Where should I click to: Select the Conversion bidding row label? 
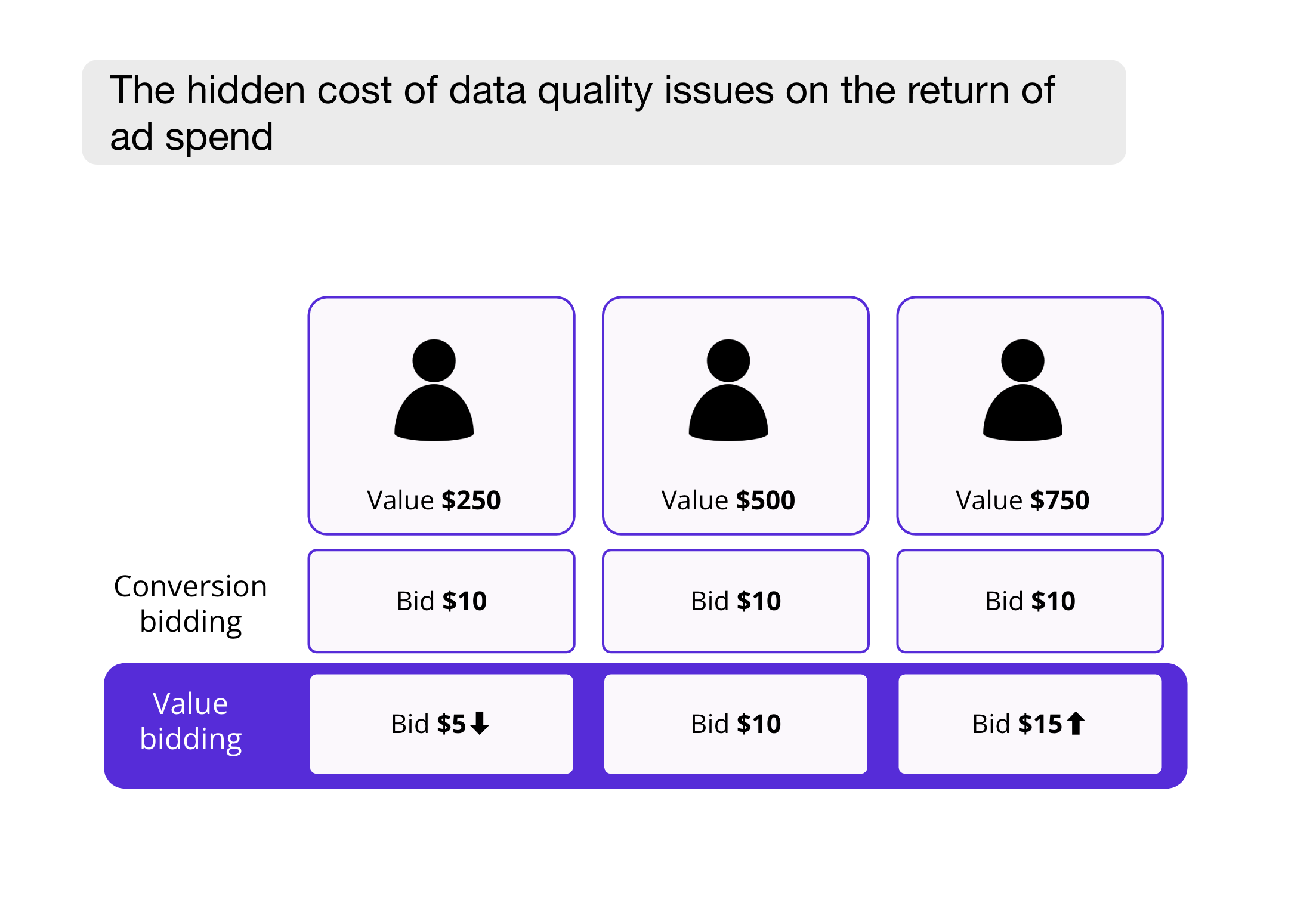tap(190, 604)
